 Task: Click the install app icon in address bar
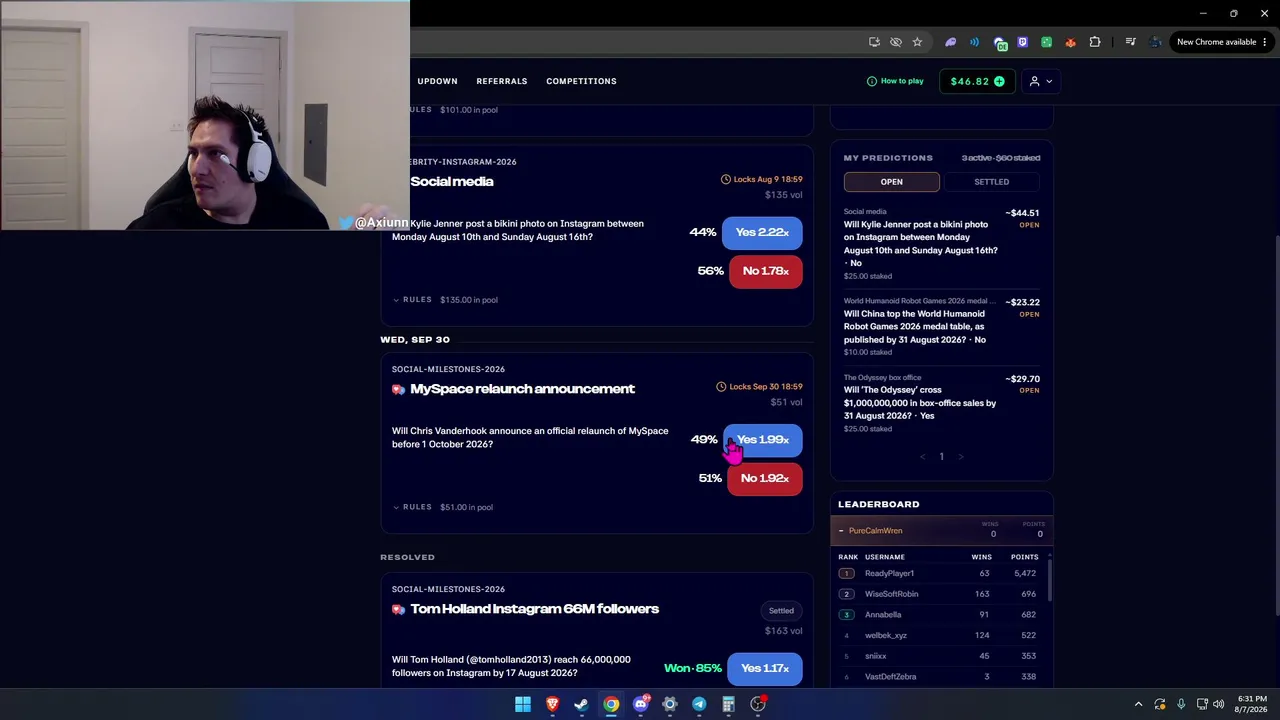coord(874,42)
